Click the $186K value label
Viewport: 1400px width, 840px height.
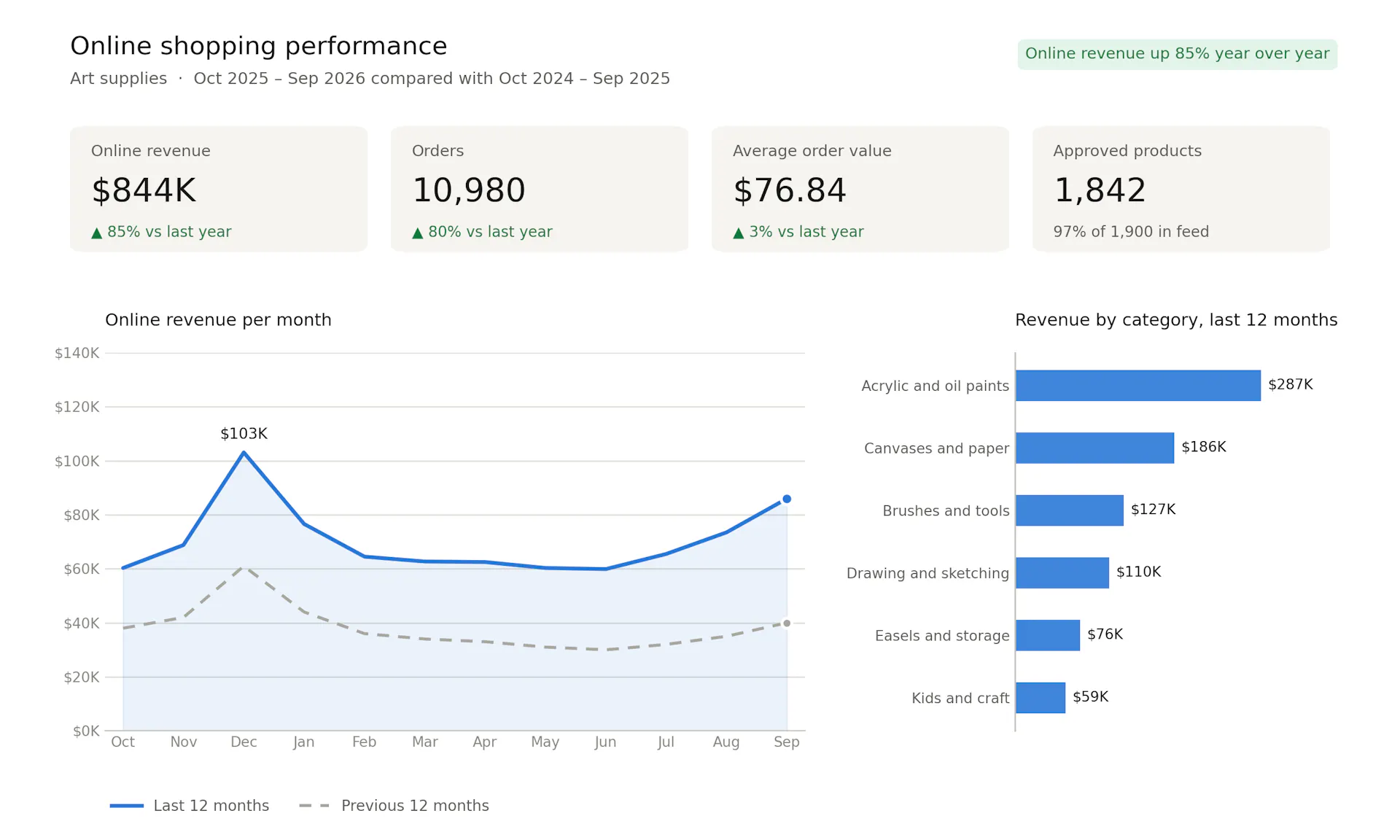tap(1204, 447)
